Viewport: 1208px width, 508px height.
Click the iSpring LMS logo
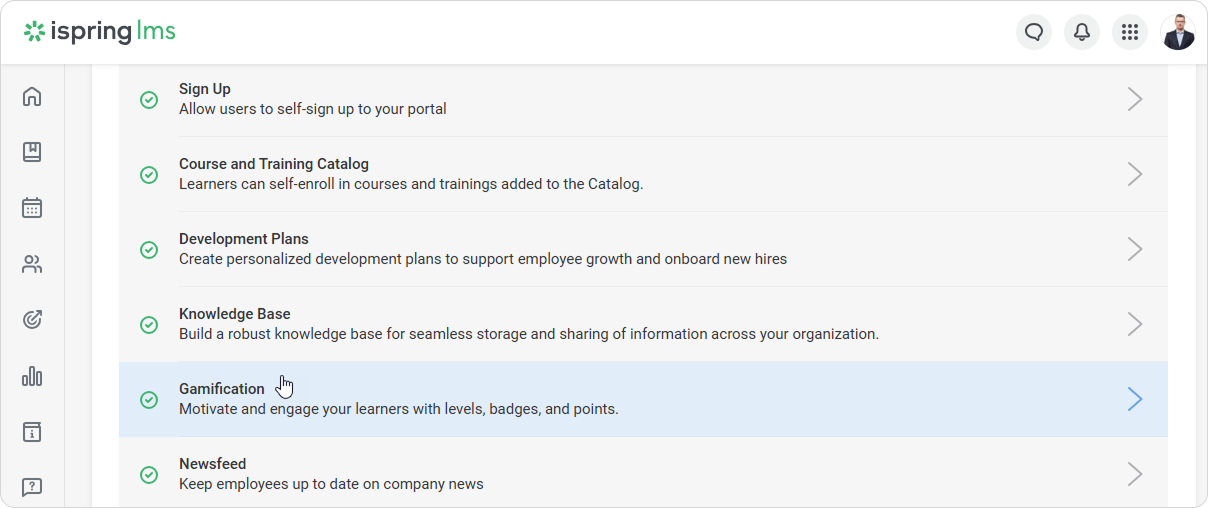pyautogui.click(x=100, y=32)
